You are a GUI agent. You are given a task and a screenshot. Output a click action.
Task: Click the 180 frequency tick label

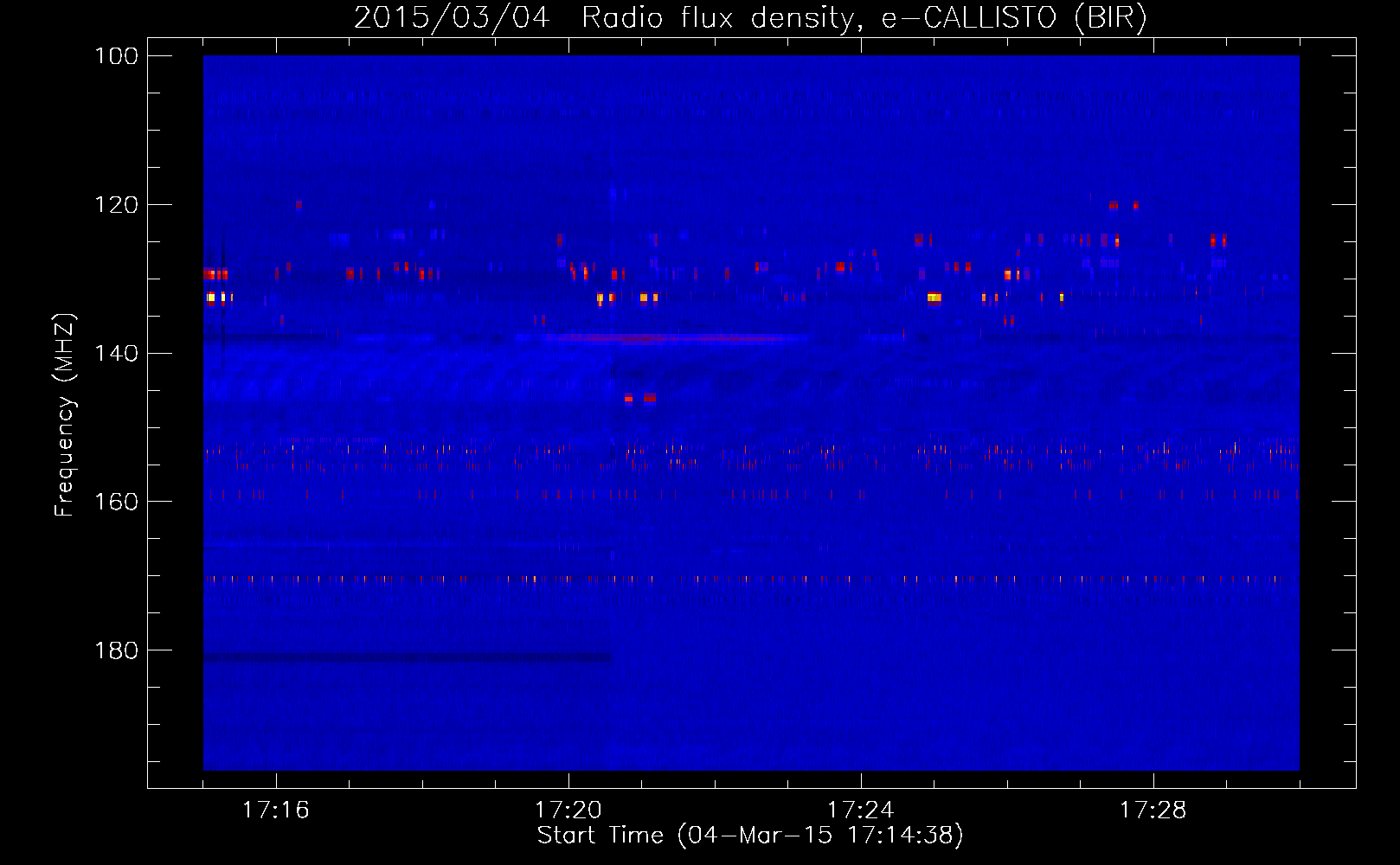tap(116, 650)
